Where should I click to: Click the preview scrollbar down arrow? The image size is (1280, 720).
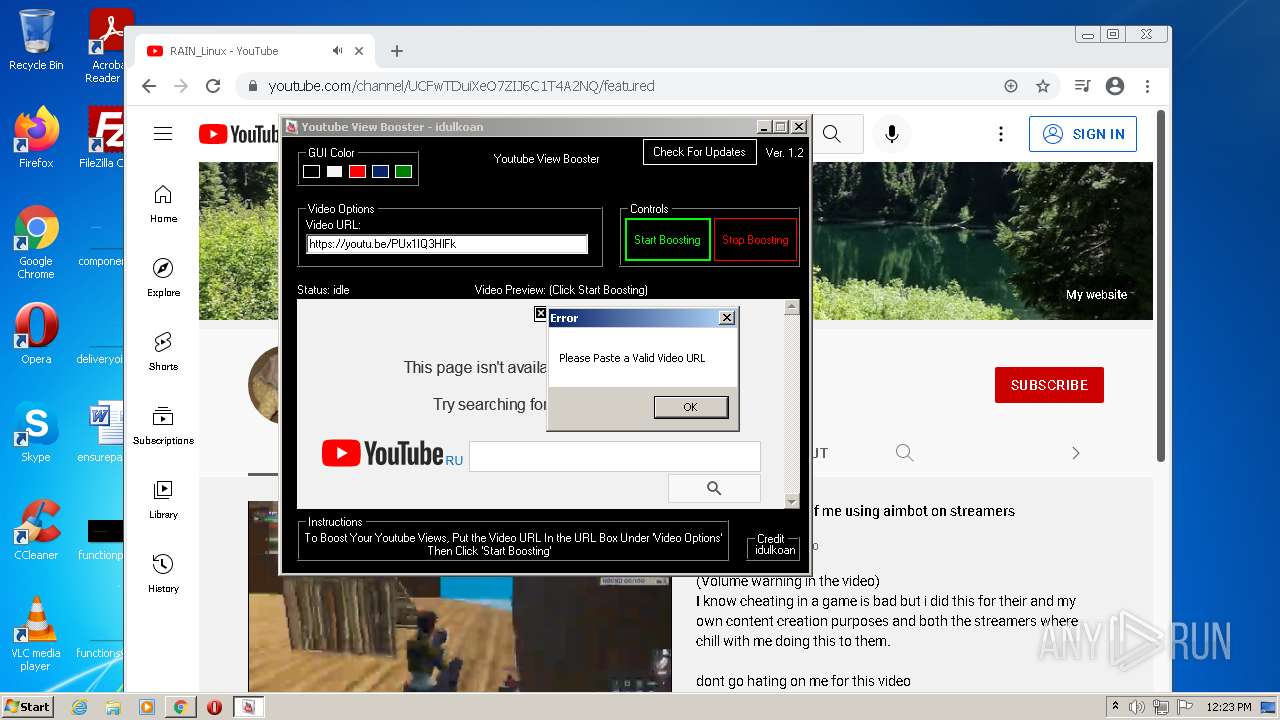791,501
